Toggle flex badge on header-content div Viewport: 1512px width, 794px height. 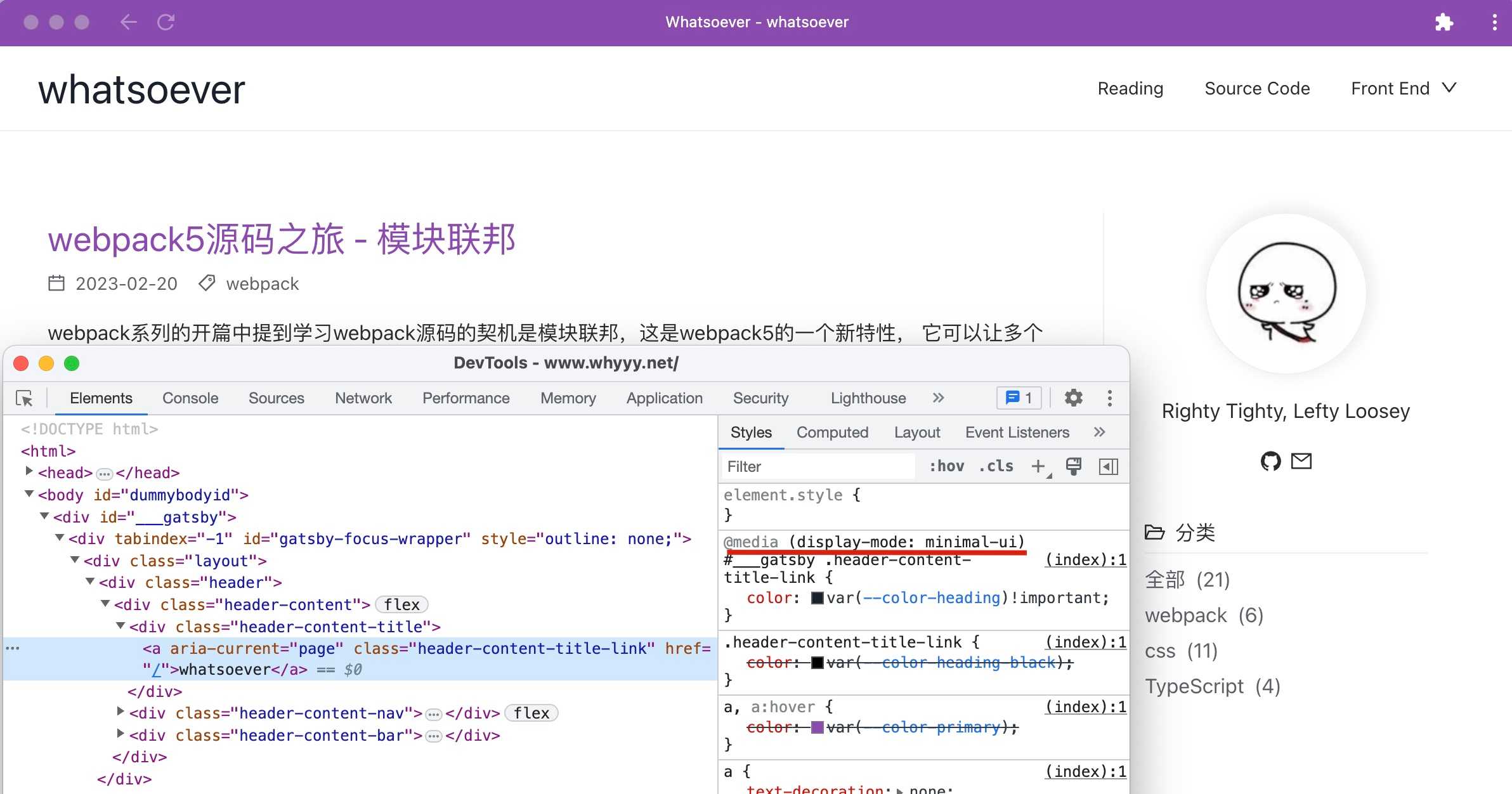click(401, 605)
